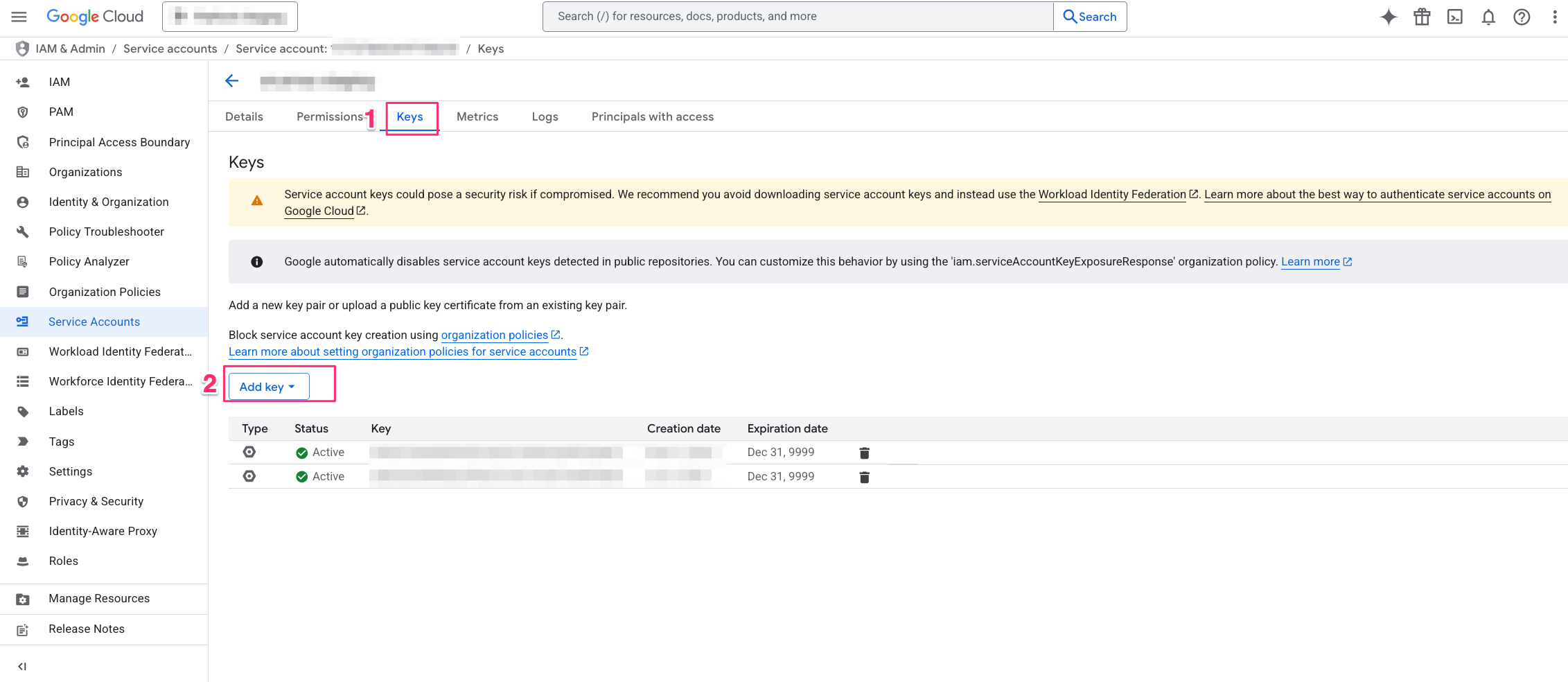Switch to the Permissions tab

(330, 116)
